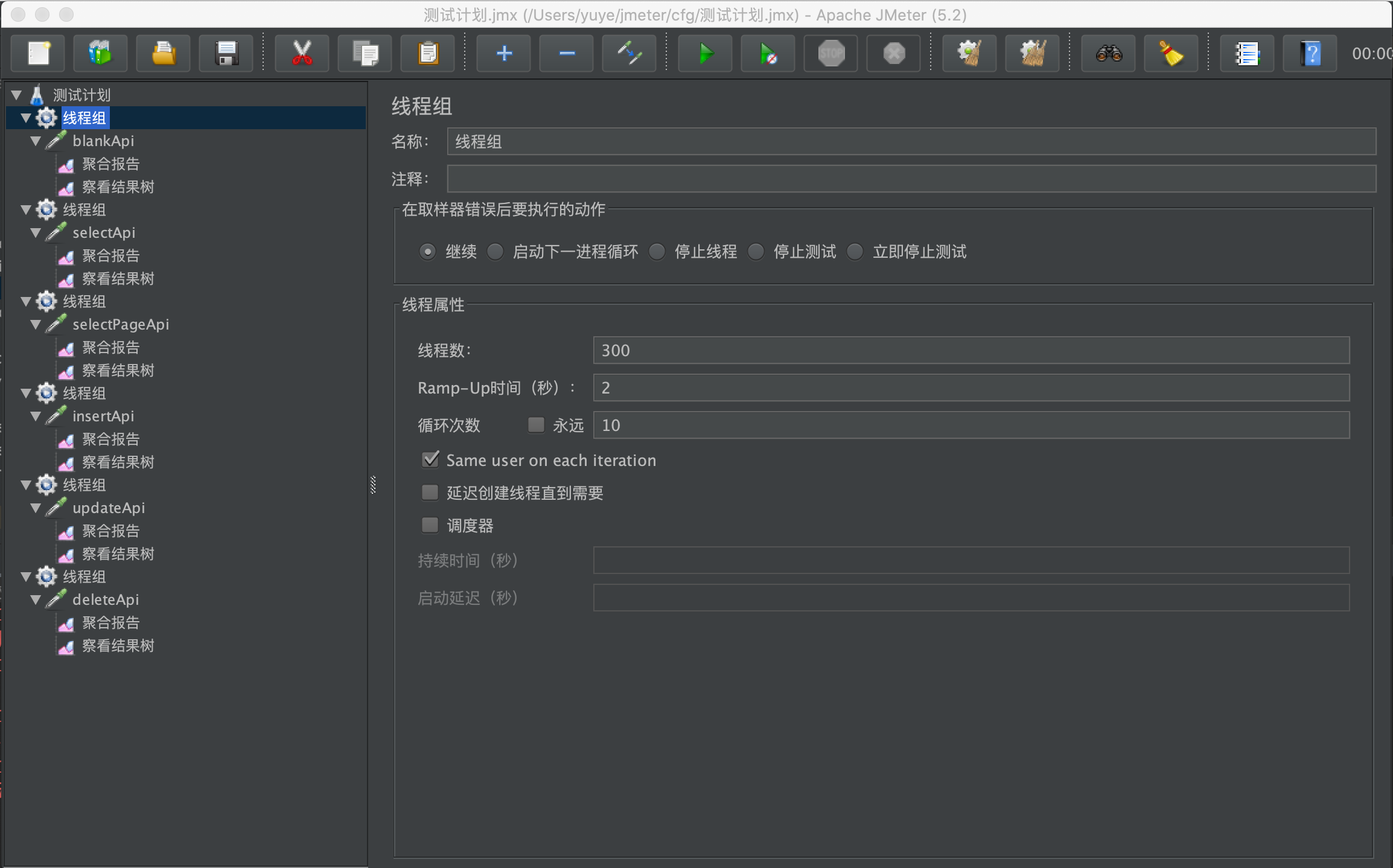Select the blankApi sampler

pyautogui.click(x=103, y=141)
